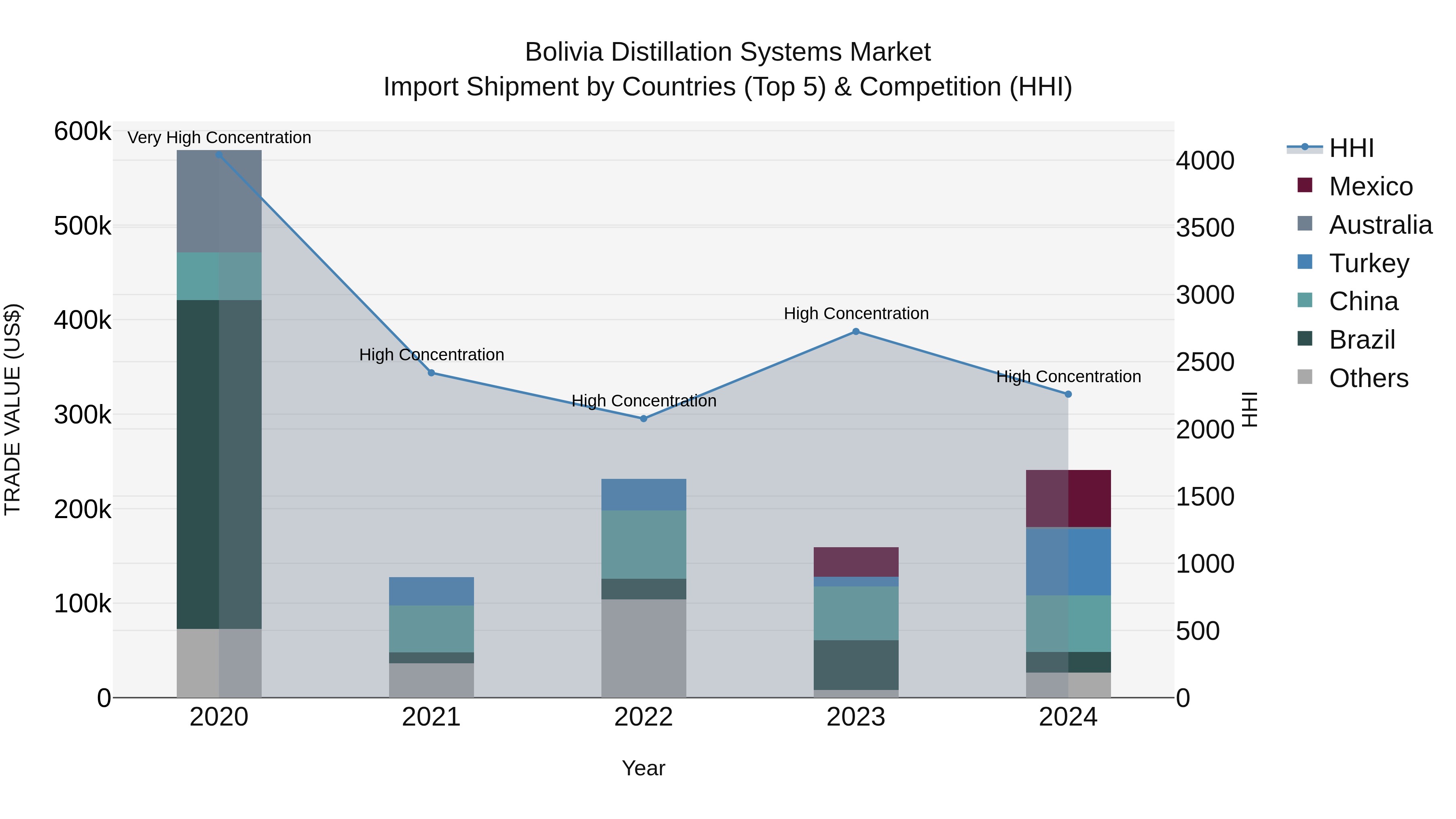Click the 'High Concentration' label above 2023

coord(856,314)
